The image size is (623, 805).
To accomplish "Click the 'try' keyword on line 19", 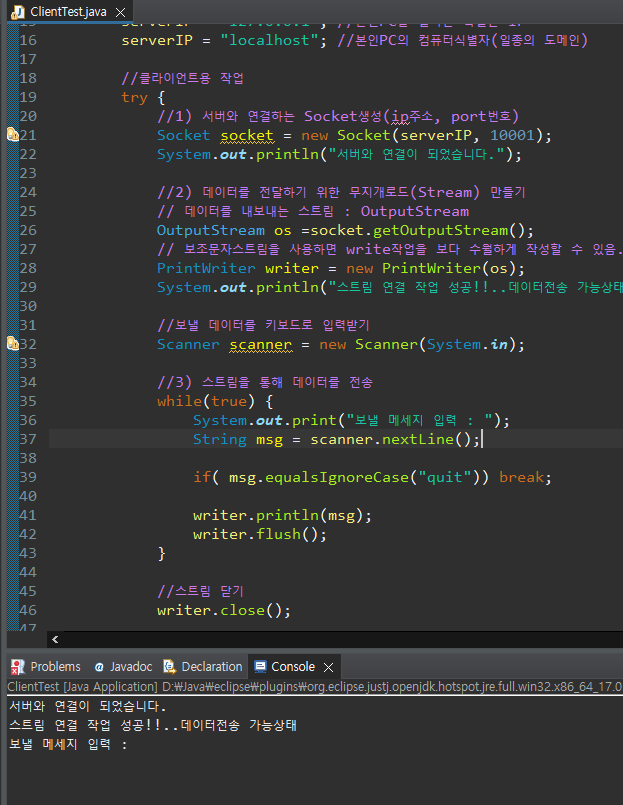I will (135, 98).
